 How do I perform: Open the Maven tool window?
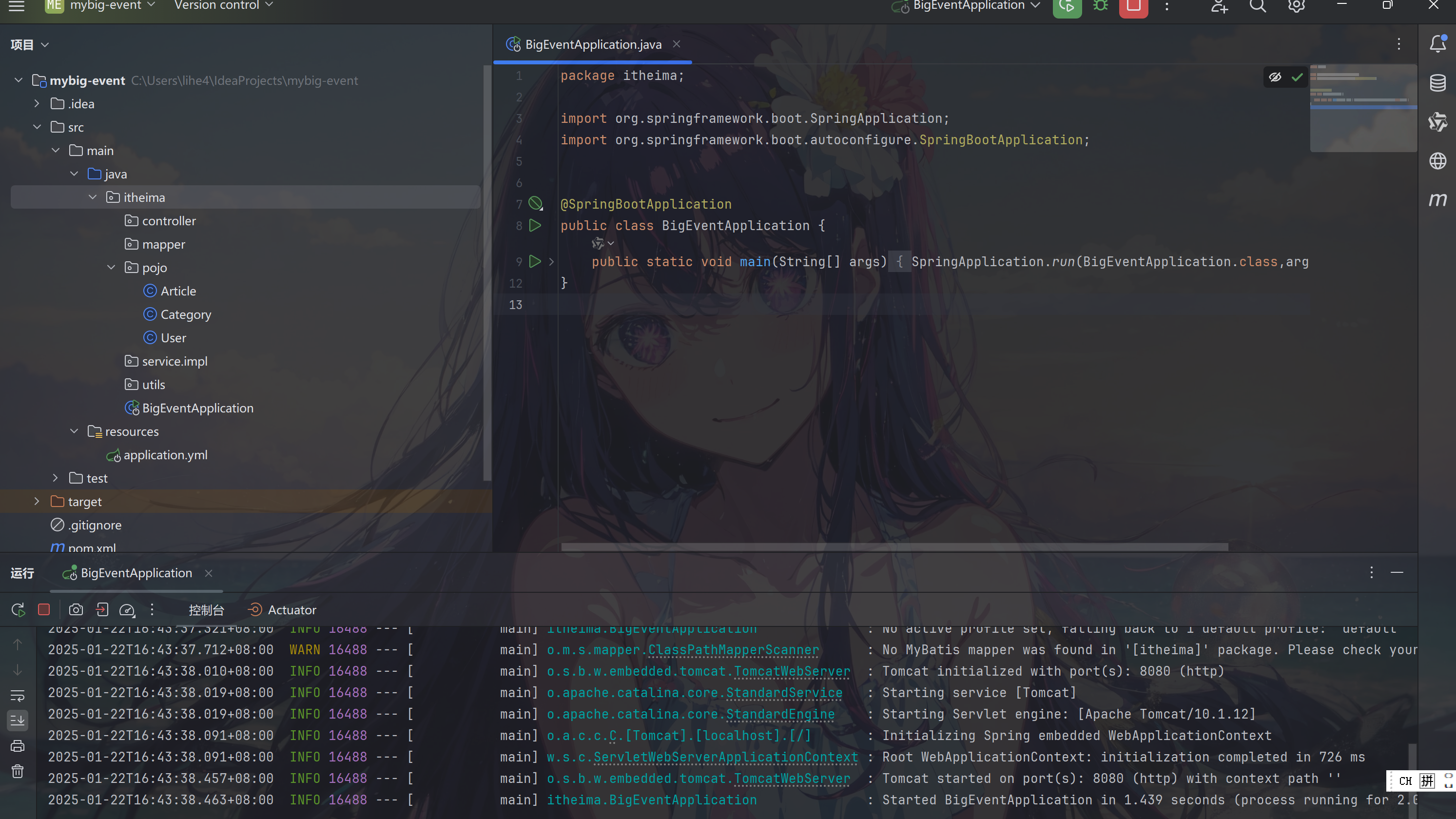pos(1437,199)
